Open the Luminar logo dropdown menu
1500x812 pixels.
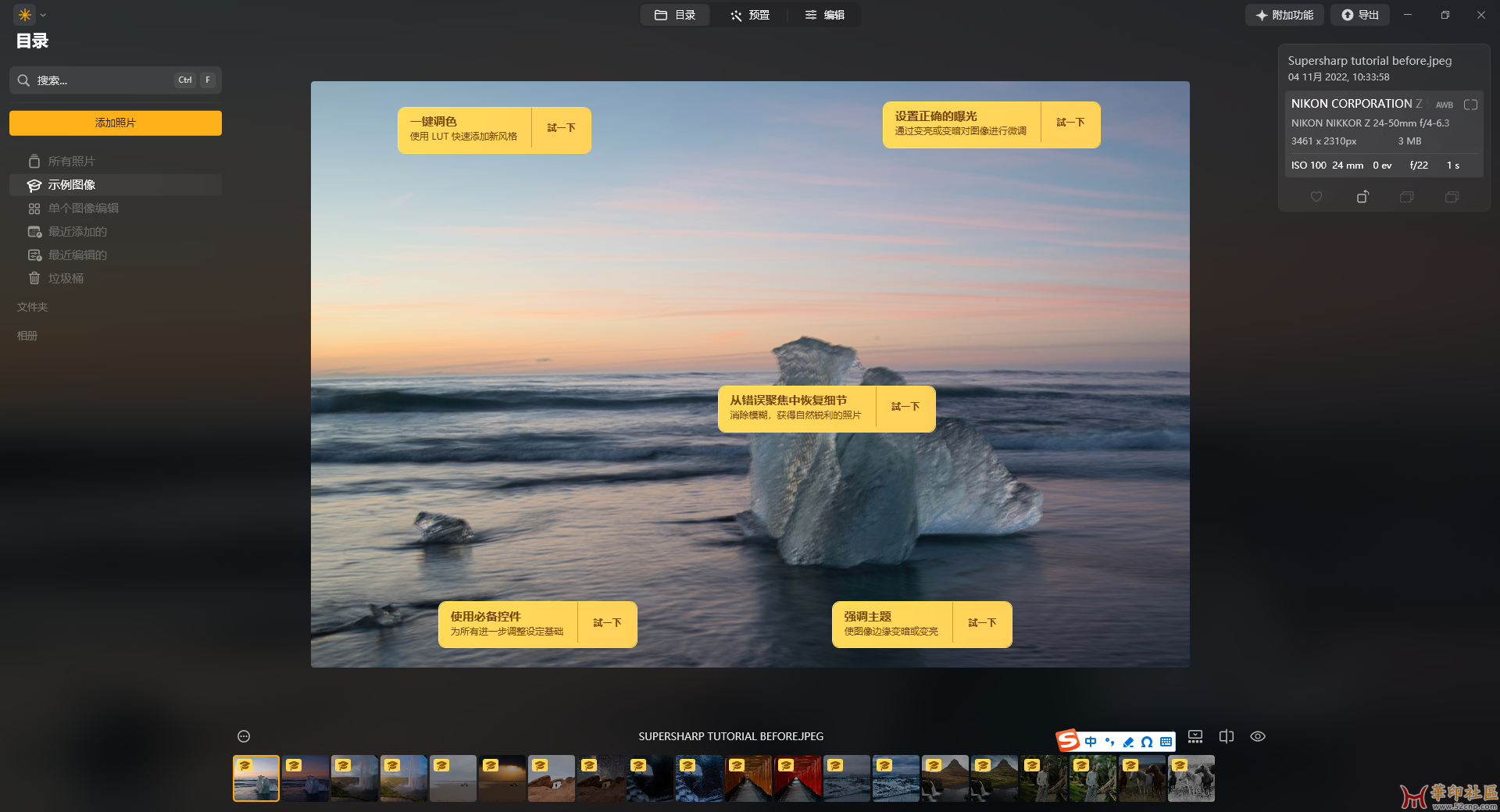pos(31,15)
